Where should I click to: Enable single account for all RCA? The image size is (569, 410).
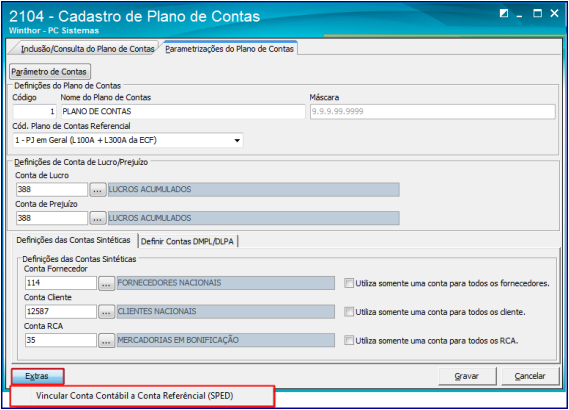click(x=349, y=340)
